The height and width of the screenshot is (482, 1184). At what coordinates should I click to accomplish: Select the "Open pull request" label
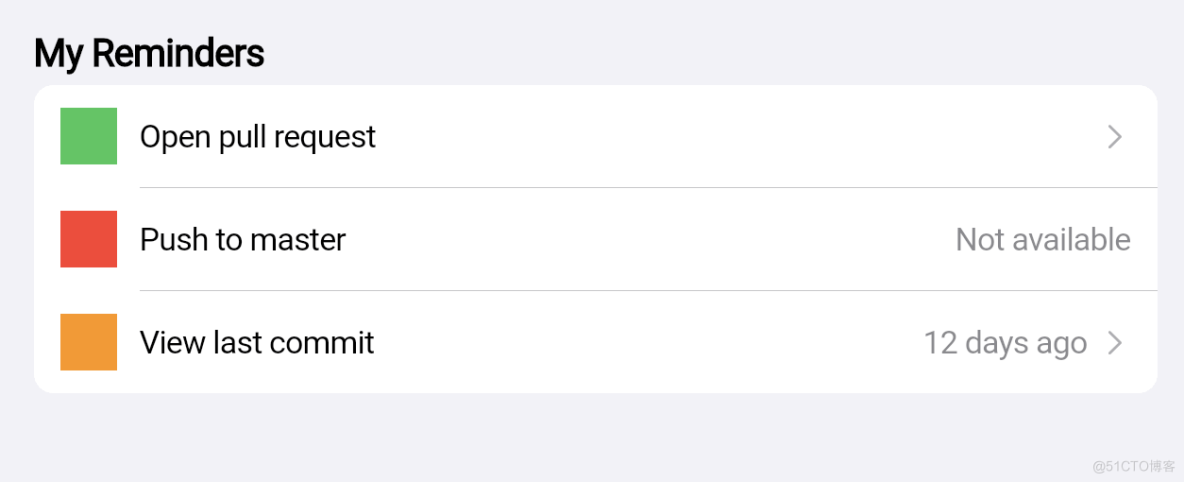coord(257,137)
